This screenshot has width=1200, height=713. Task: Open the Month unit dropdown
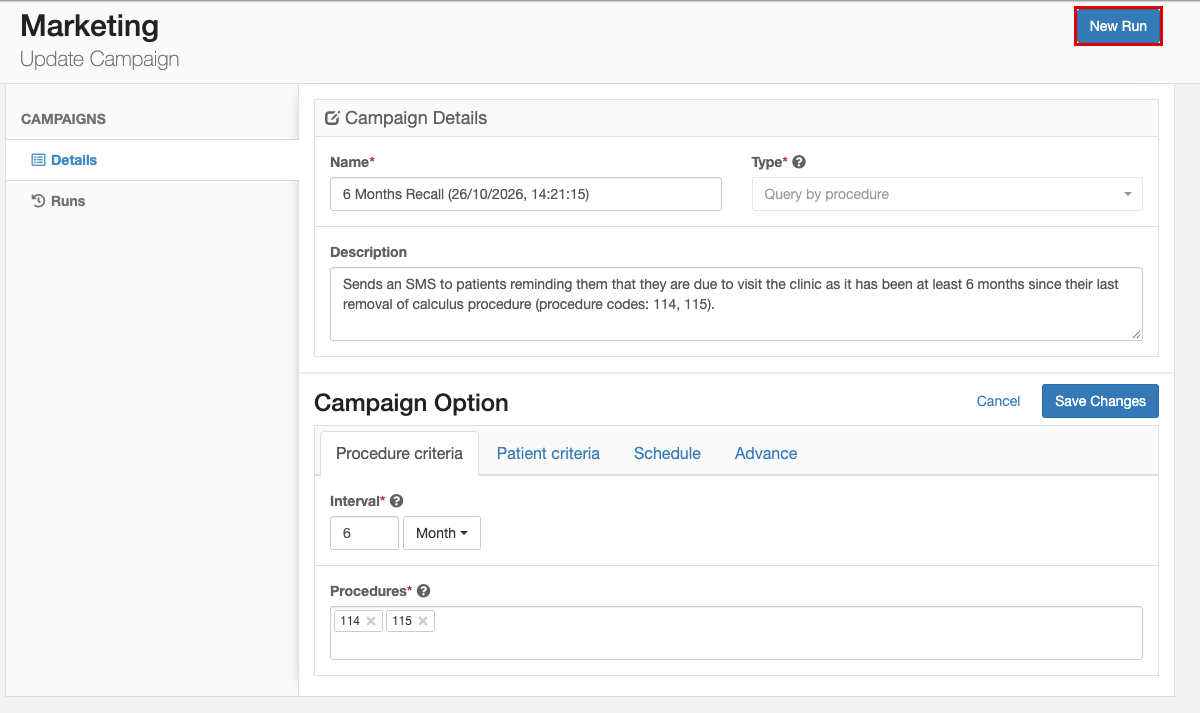pyautogui.click(x=442, y=533)
